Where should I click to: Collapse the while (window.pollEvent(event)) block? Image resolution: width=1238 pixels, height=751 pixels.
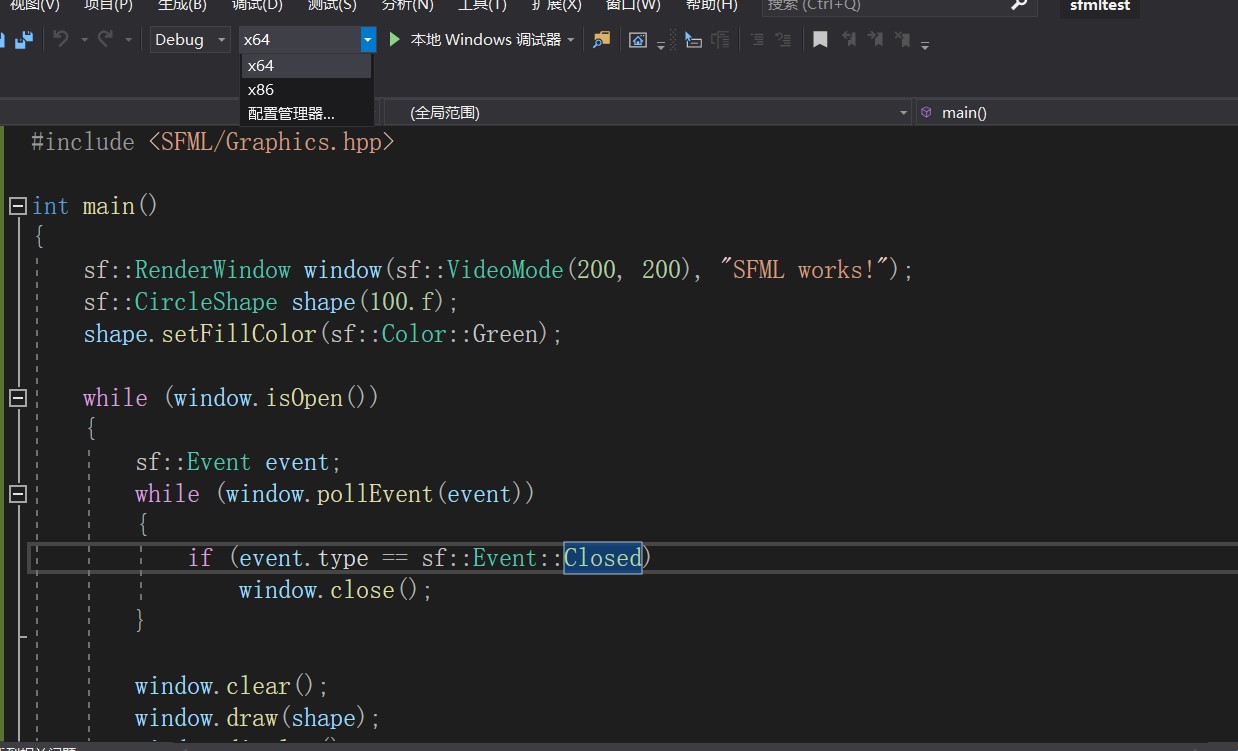[17, 494]
